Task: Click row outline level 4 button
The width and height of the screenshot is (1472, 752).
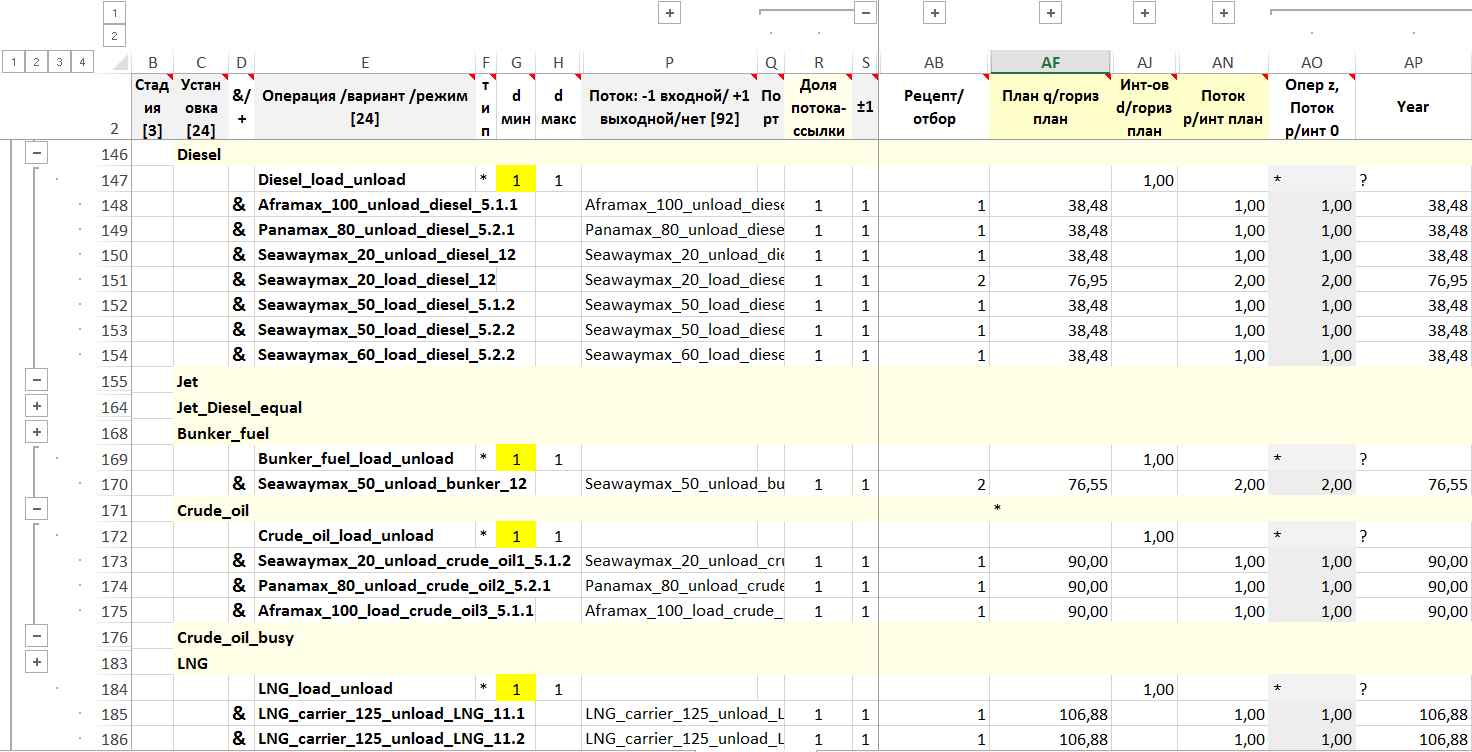Action: (82, 62)
